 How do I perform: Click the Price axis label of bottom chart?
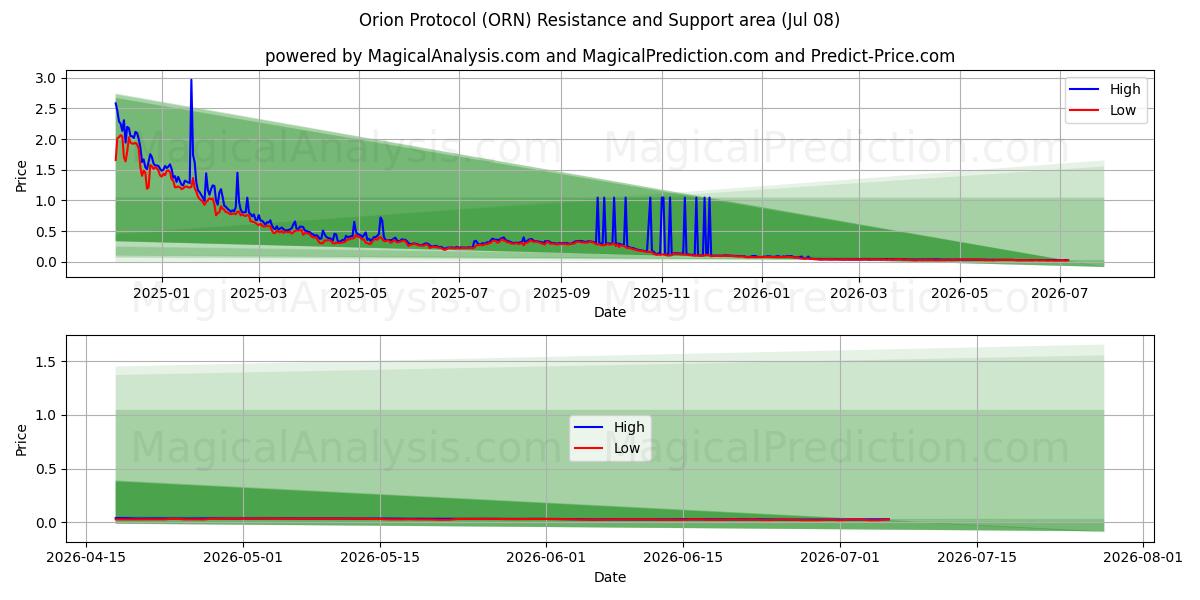pos(22,439)
